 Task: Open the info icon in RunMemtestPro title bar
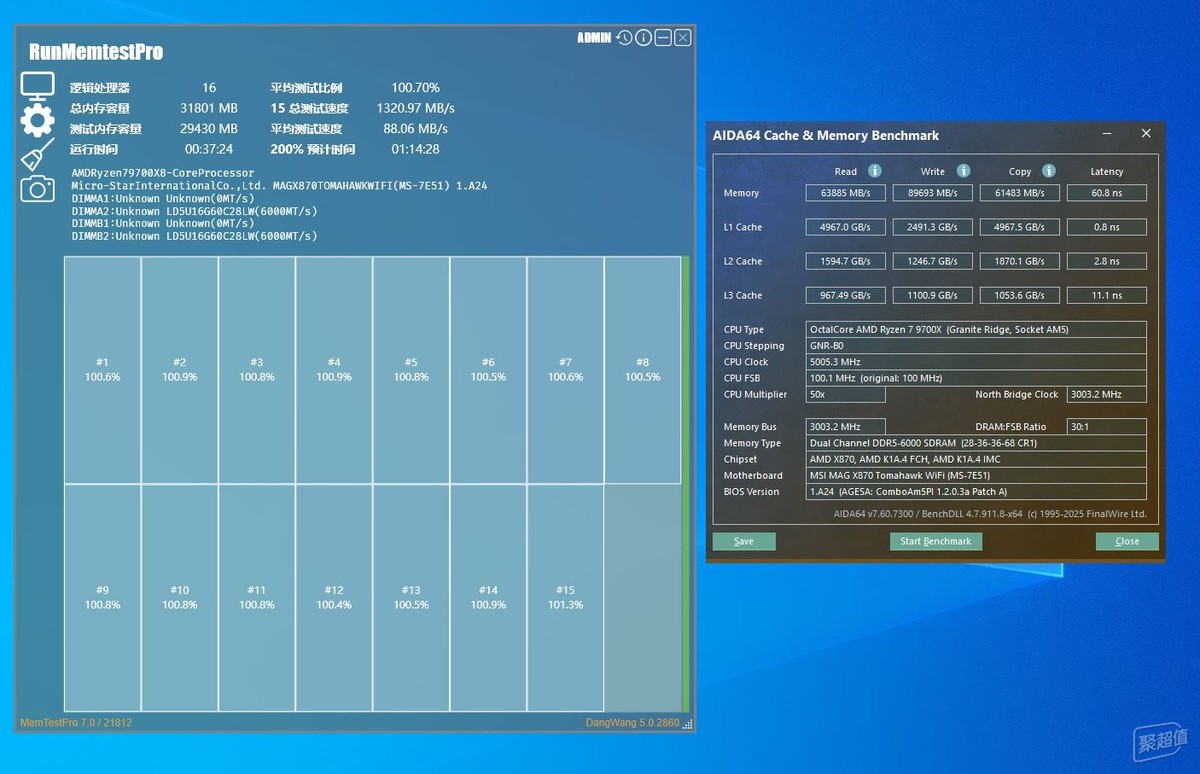[643, 38]
